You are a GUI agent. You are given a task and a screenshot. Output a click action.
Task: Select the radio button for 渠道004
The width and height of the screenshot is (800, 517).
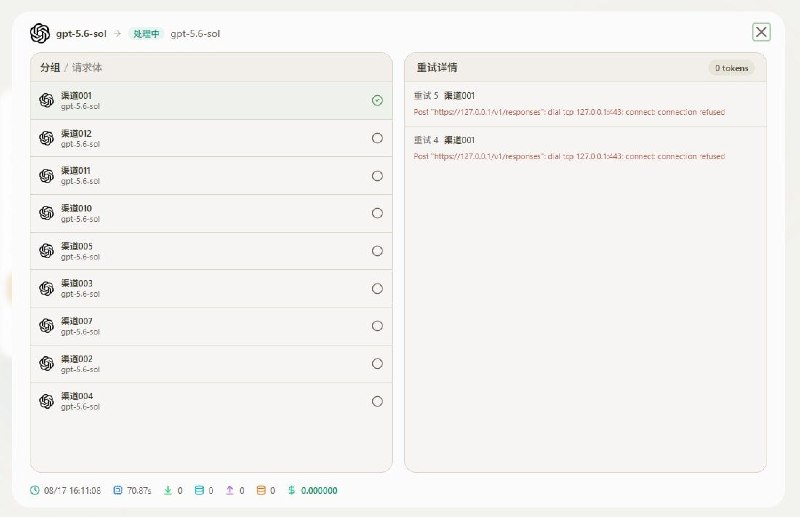[377, 402]
